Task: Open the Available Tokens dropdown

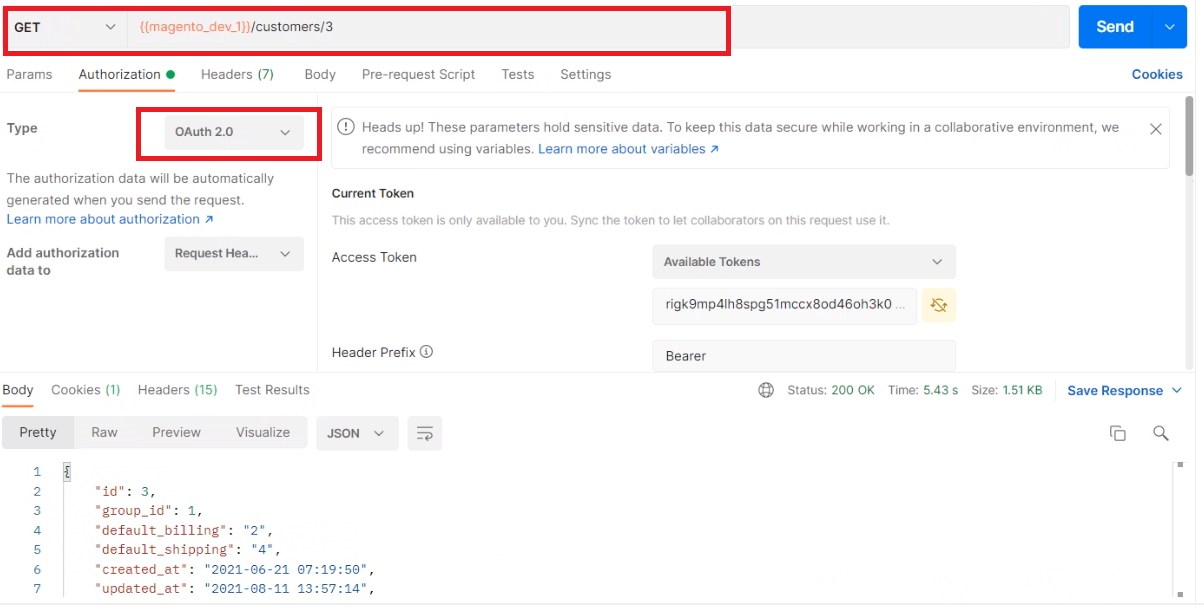Action: coord(804,262)
